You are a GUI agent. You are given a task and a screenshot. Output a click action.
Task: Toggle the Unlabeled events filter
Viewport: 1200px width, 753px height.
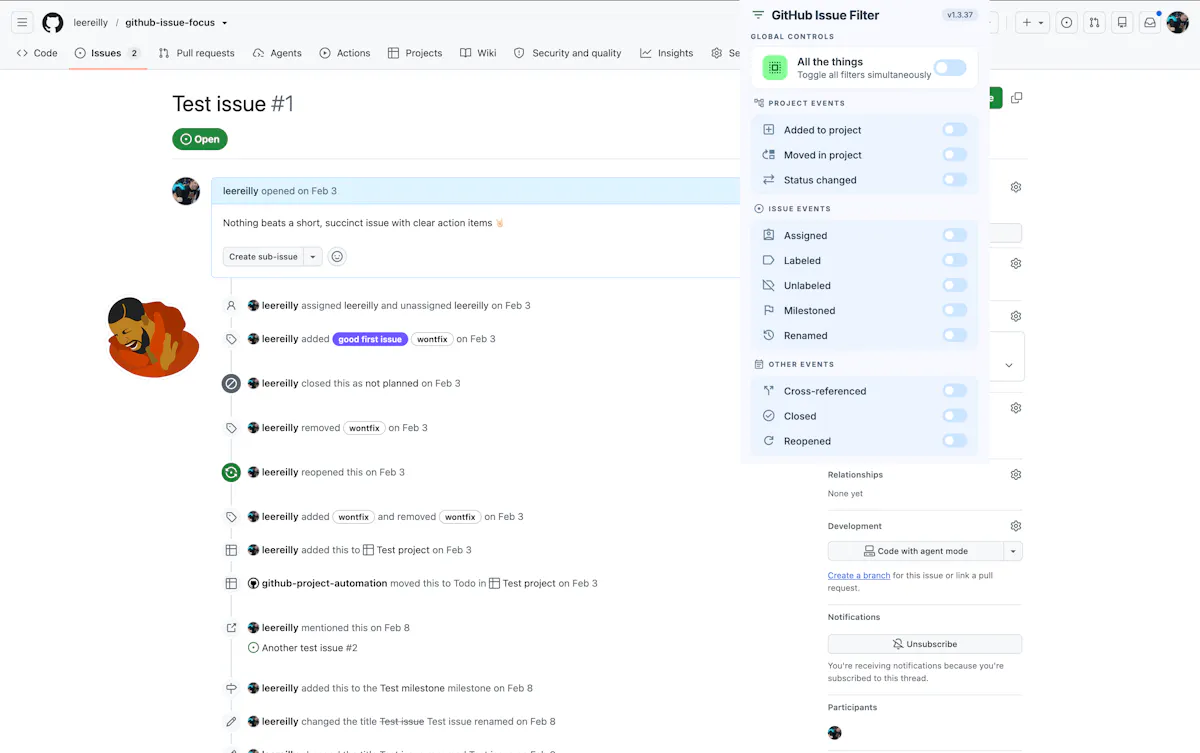955,285
